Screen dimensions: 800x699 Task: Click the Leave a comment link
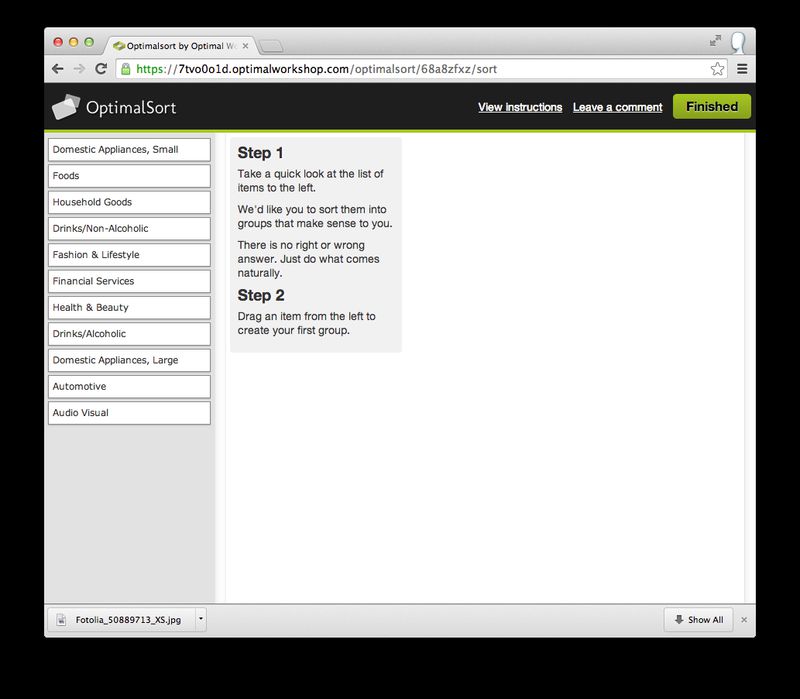coord(617,107)
